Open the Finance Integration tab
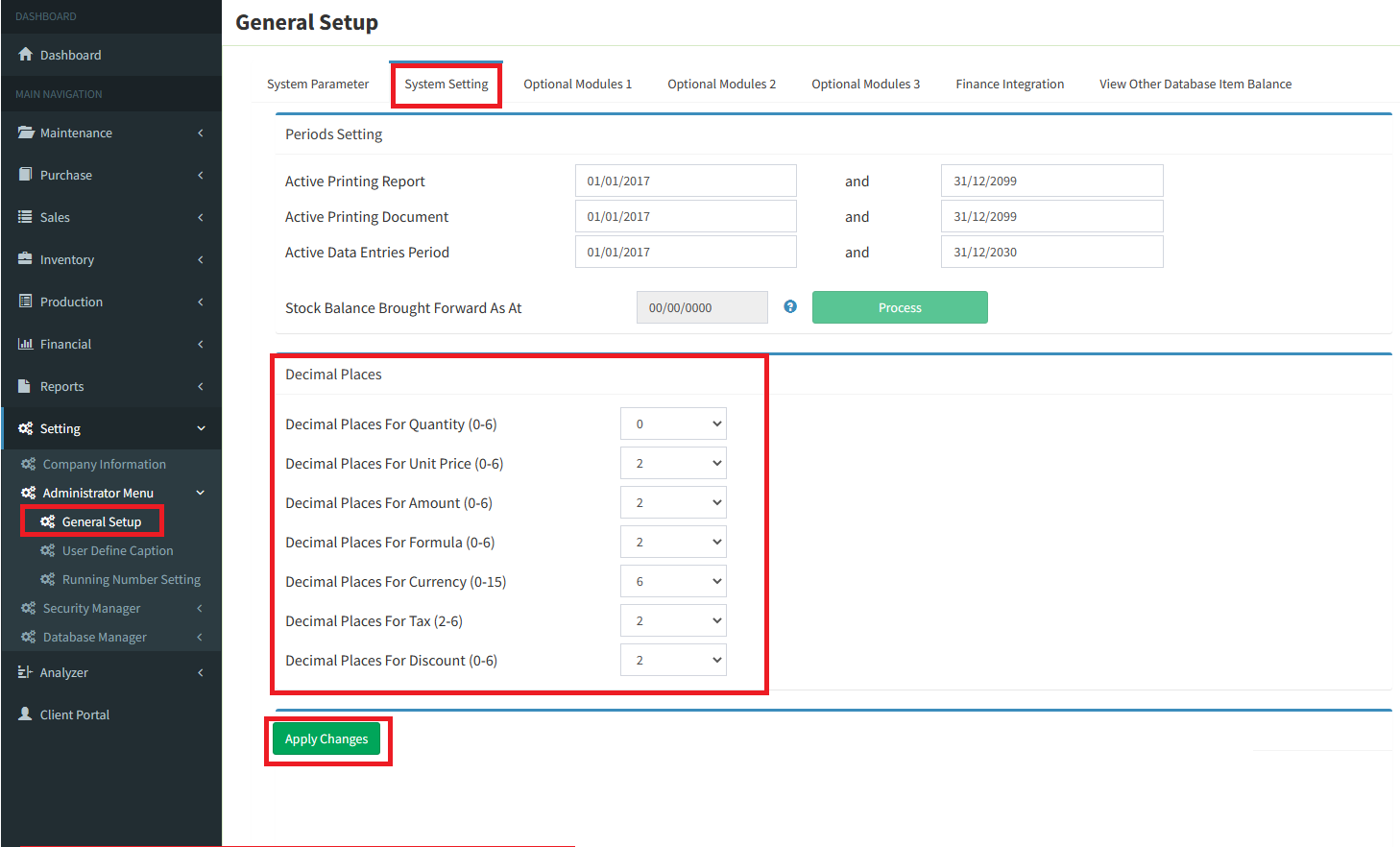Image resolution: width=1400 pixels, height=847 pixels. tap(1009, 85)
